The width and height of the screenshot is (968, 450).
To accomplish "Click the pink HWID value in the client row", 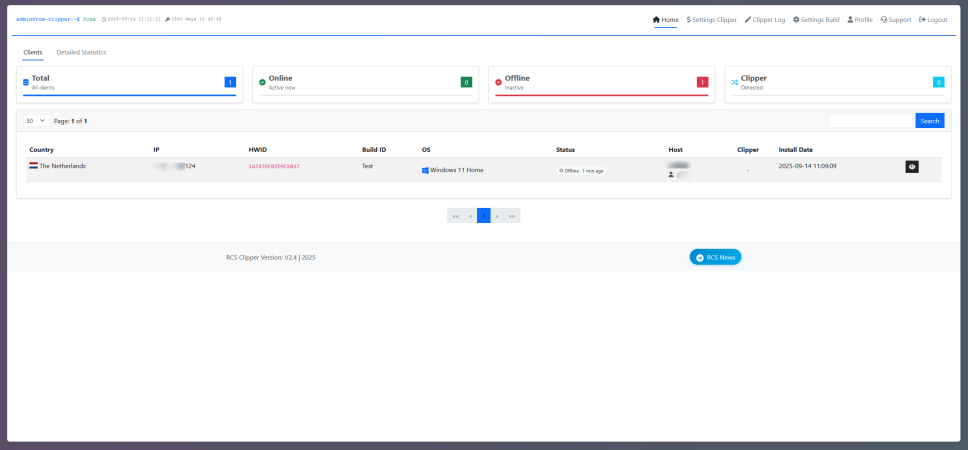I will pos(274,167).
